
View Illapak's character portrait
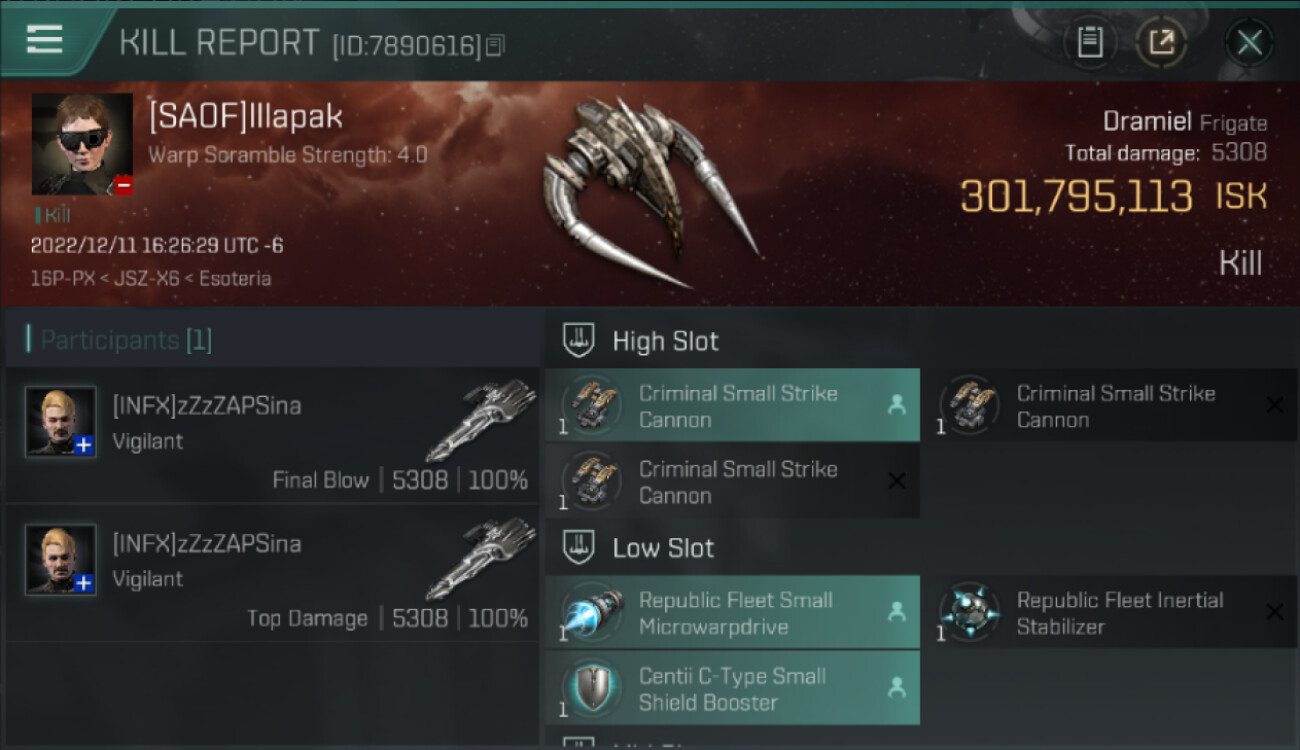(82, 144)
